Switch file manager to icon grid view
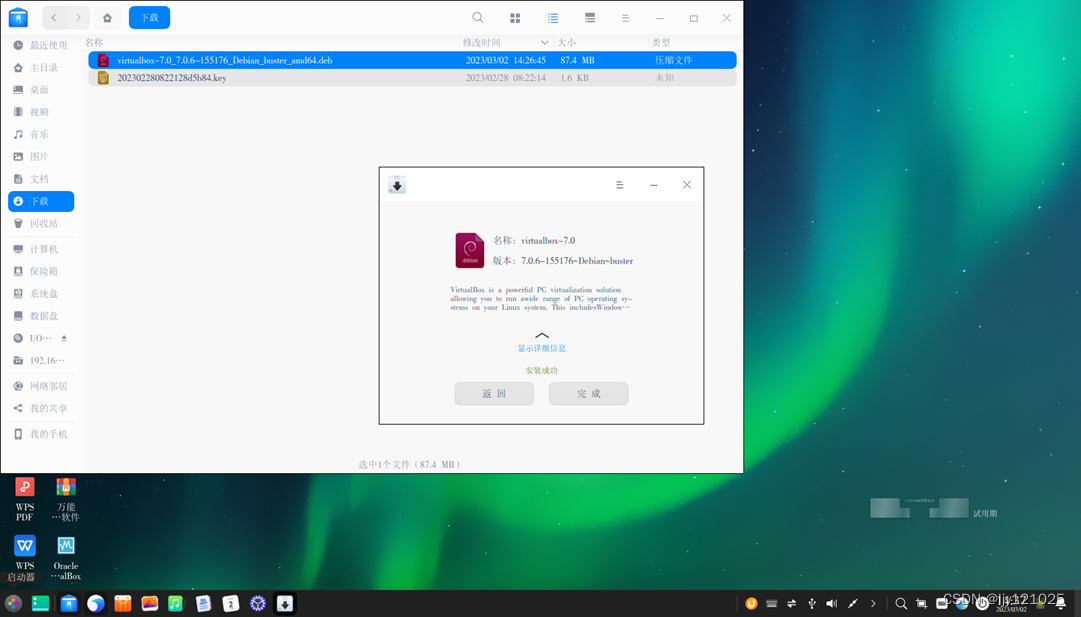Screen dimensions: 1081x617 (x=514, y=17)
